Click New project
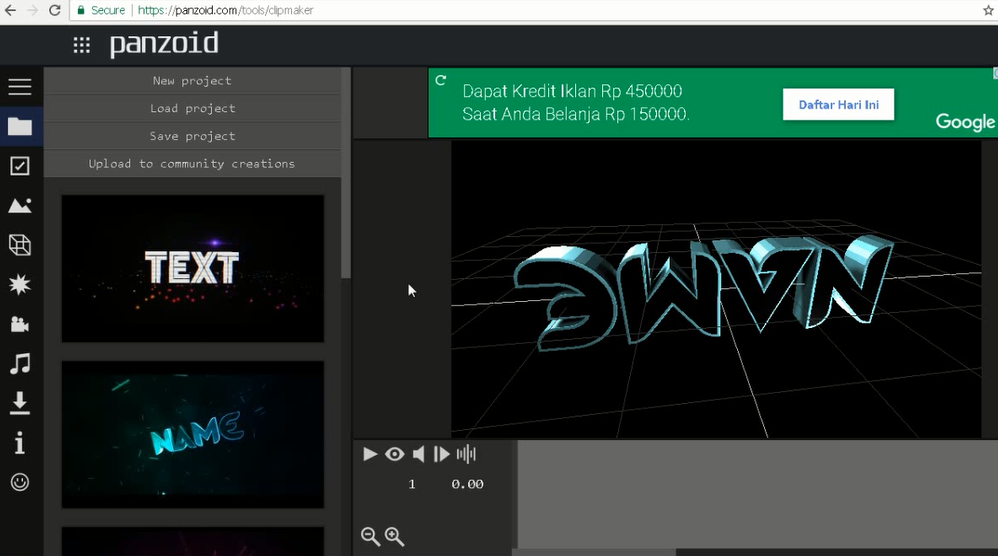 pyautogui.click(x=192, y=81)
